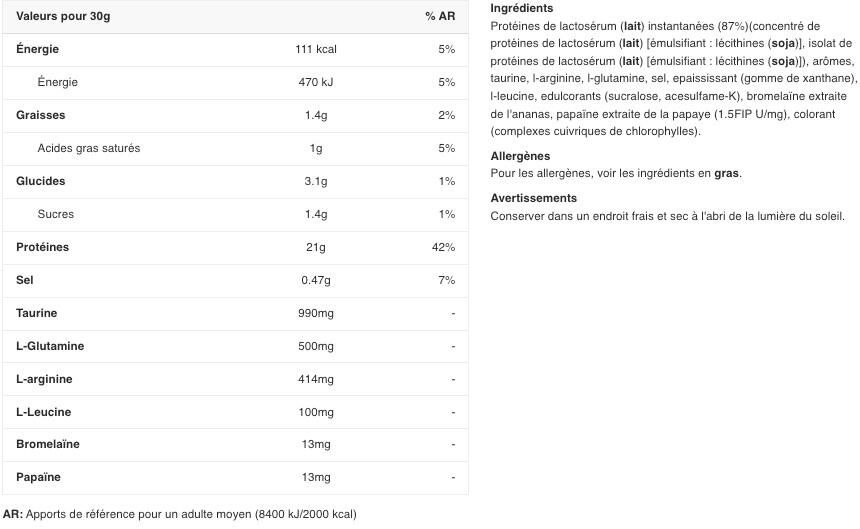The height and width of the screenshot is (529, 860).
Task: Select the Graisses row label
Action: pos(41,115)
